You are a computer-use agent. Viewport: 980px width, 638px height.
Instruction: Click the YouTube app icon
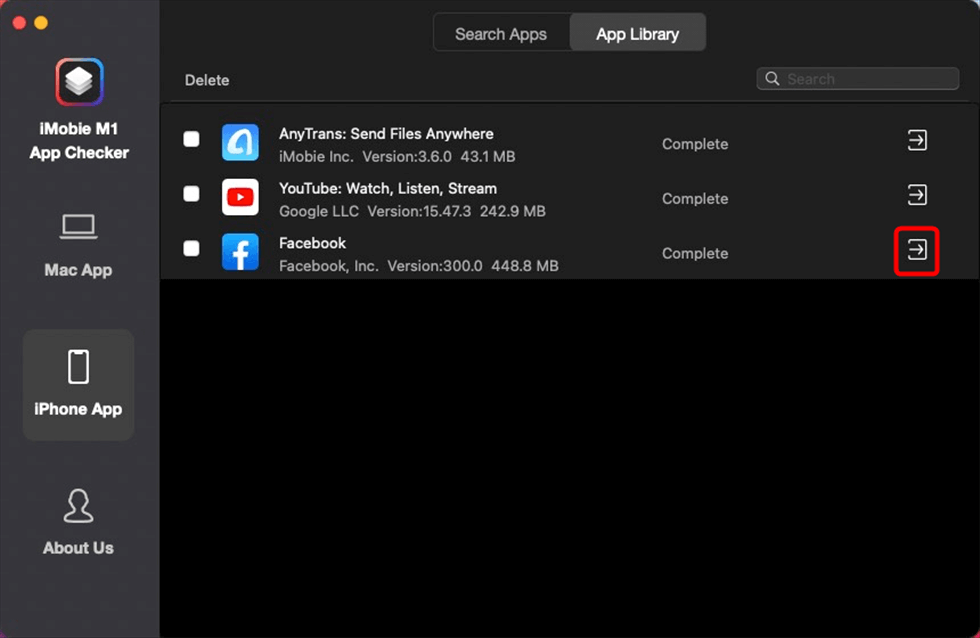[x=240, y=197]
